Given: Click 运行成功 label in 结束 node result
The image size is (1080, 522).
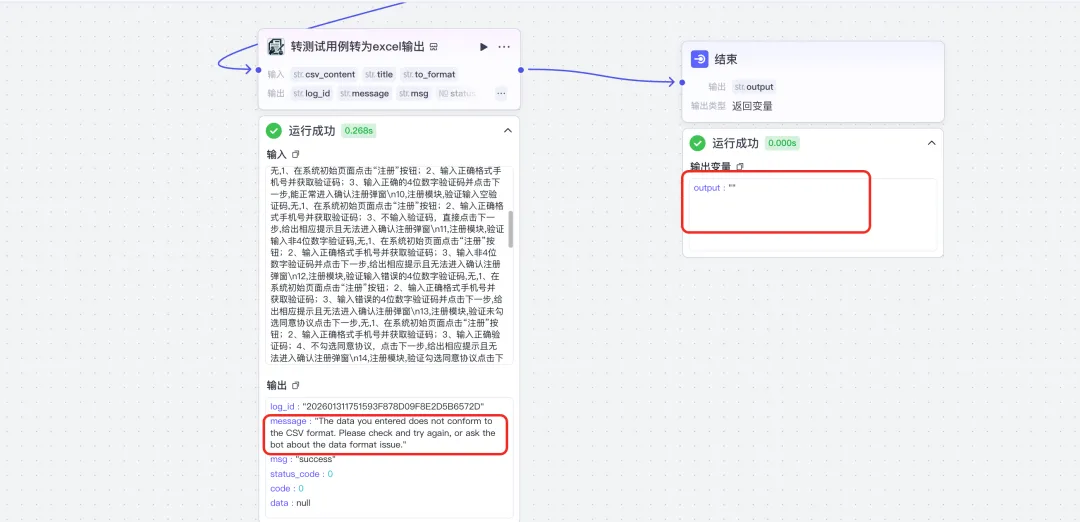Looking at the screenshot, I should [x=736, y=143].
